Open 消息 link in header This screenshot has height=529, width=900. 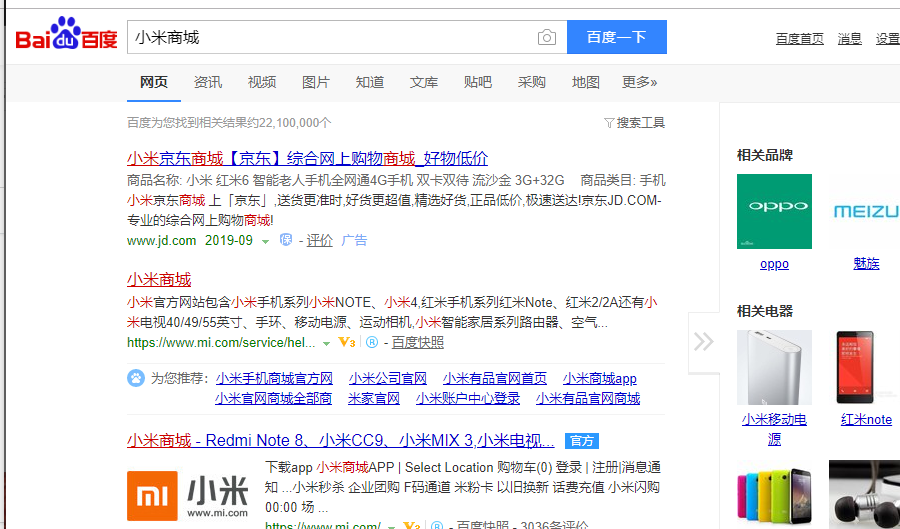pyautogui.click(x=849, y=38)
